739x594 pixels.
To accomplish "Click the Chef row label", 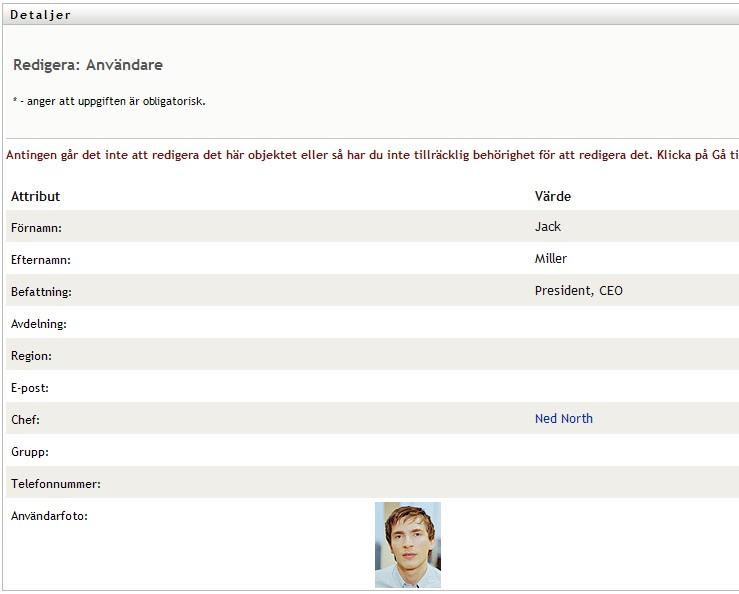I will 25,420.
